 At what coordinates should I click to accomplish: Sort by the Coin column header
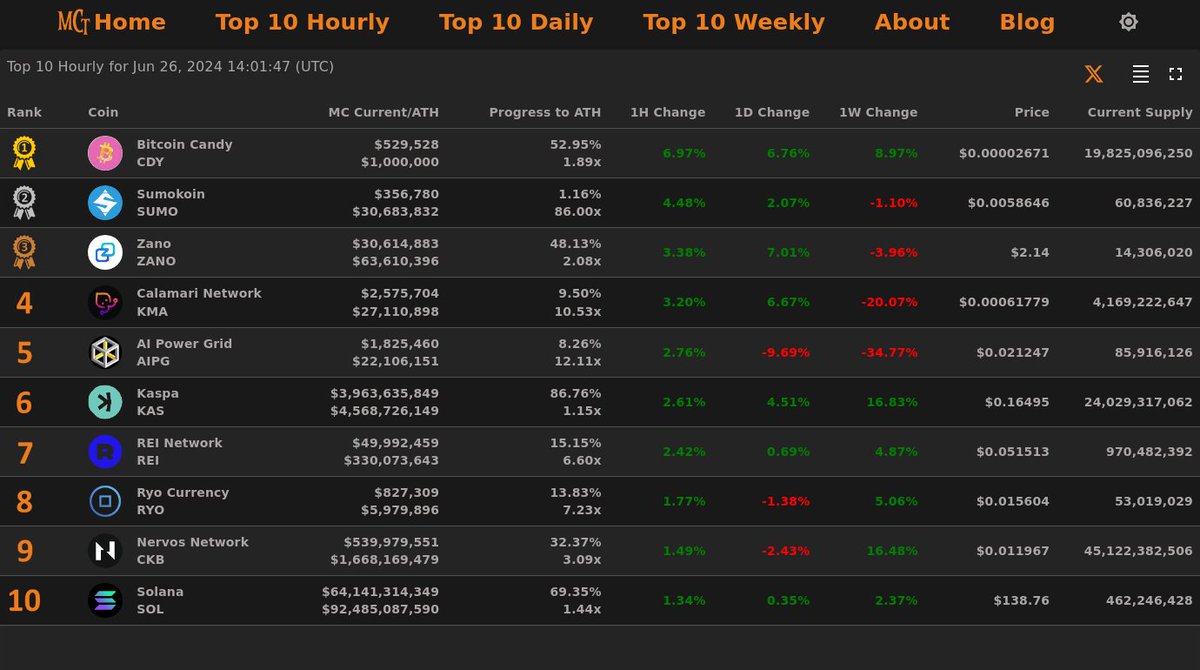tap(103, 112)
